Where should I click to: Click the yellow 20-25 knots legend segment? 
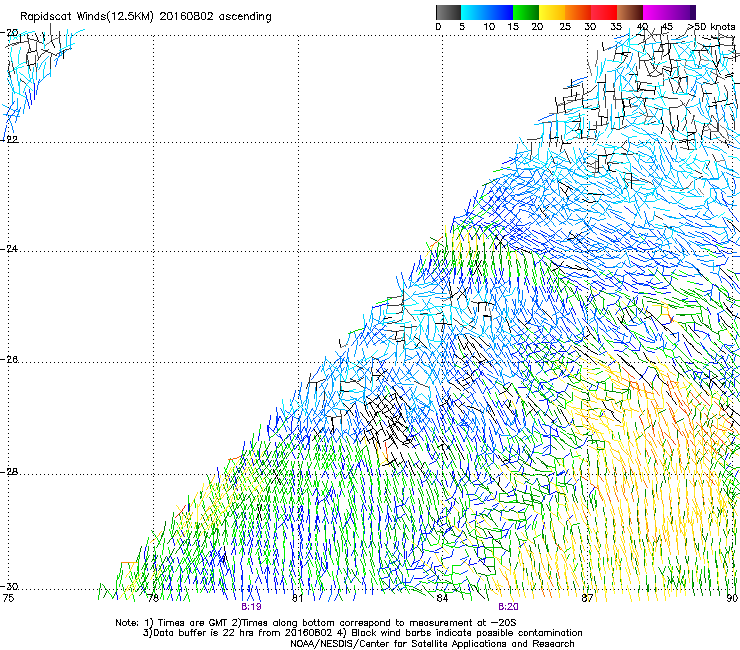click(x=552, y=12)
